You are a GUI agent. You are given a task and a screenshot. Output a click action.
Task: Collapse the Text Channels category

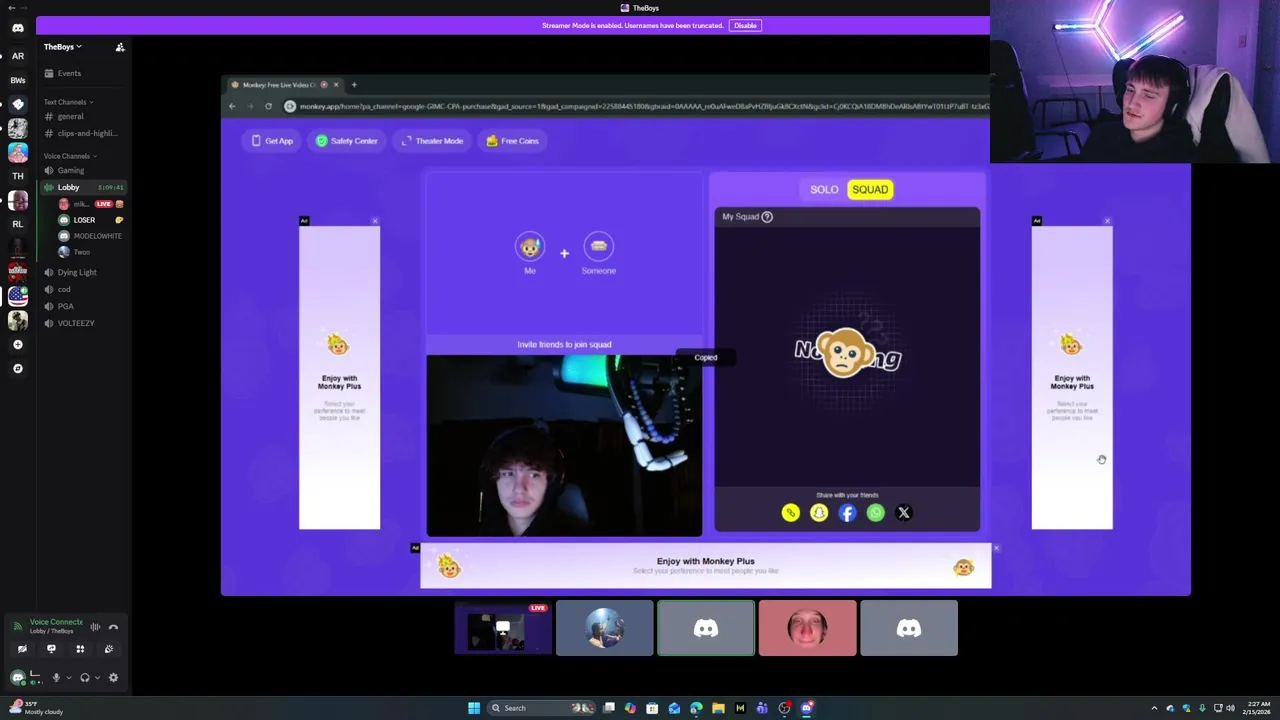(68, 102)
